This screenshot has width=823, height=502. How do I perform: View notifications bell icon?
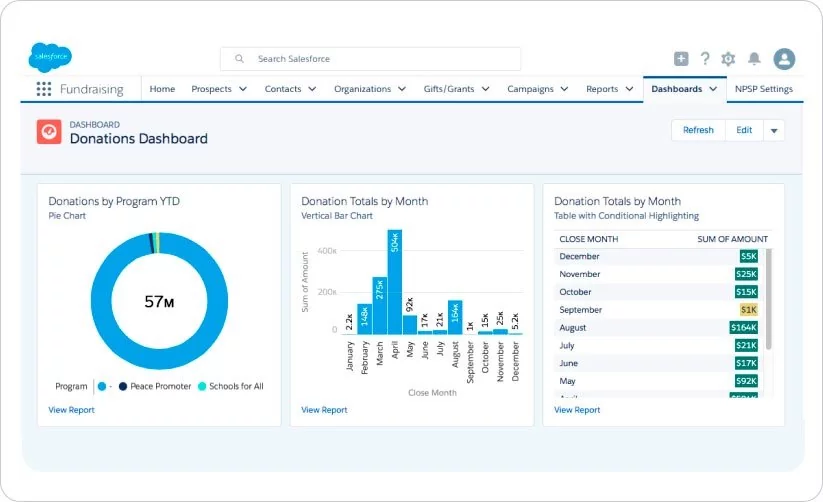754,59
